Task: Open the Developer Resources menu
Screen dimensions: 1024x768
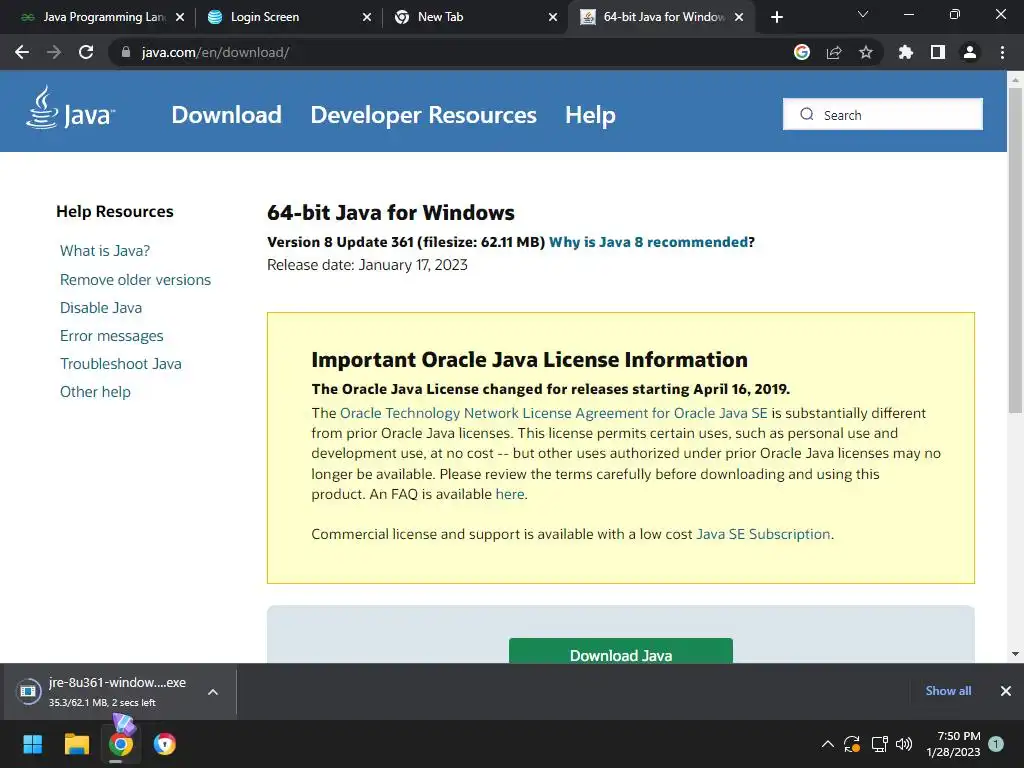Action: coord(423,115)
